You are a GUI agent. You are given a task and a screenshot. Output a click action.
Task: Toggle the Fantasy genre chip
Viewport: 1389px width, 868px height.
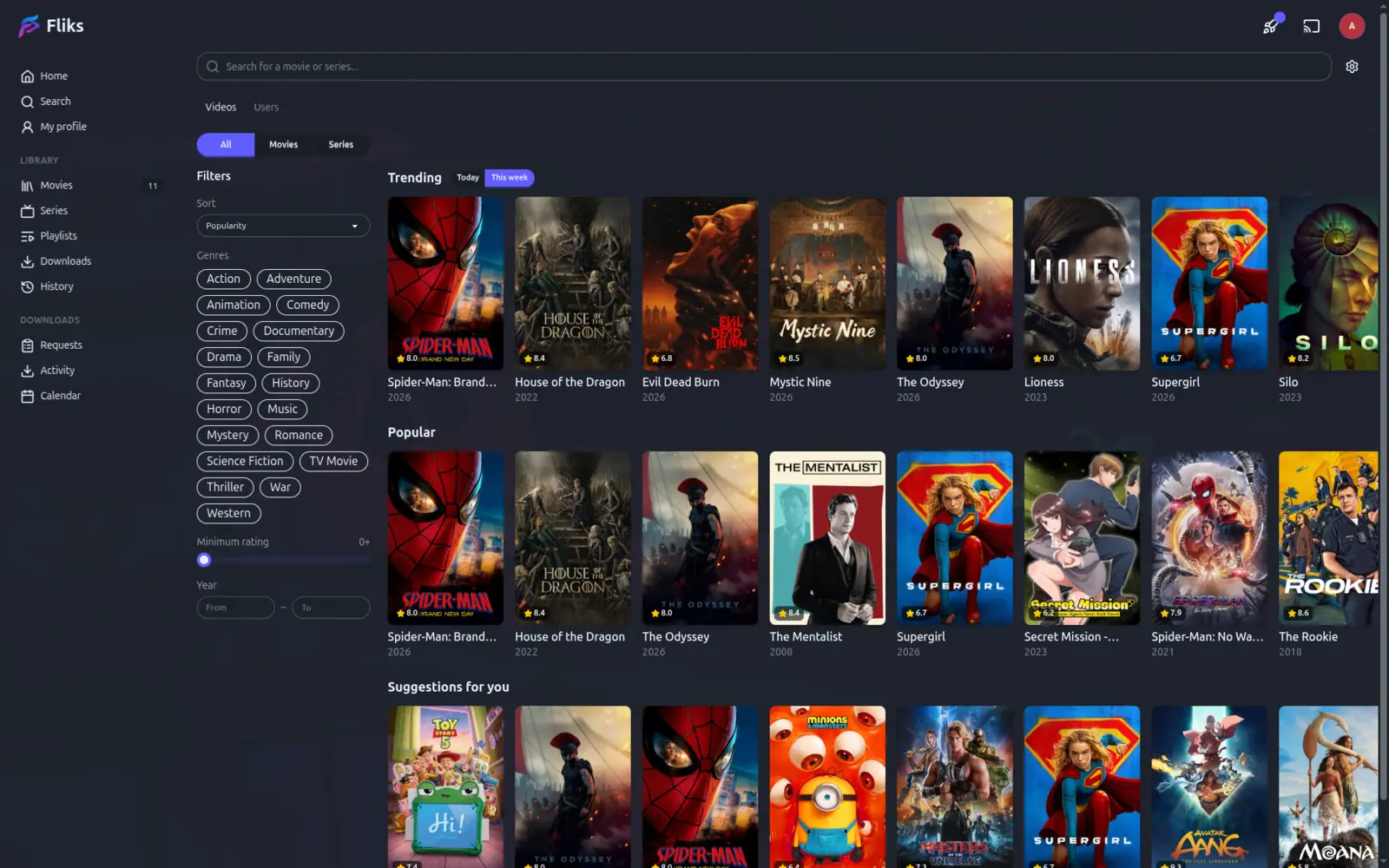pyautogui.click(x=227, y=383)
